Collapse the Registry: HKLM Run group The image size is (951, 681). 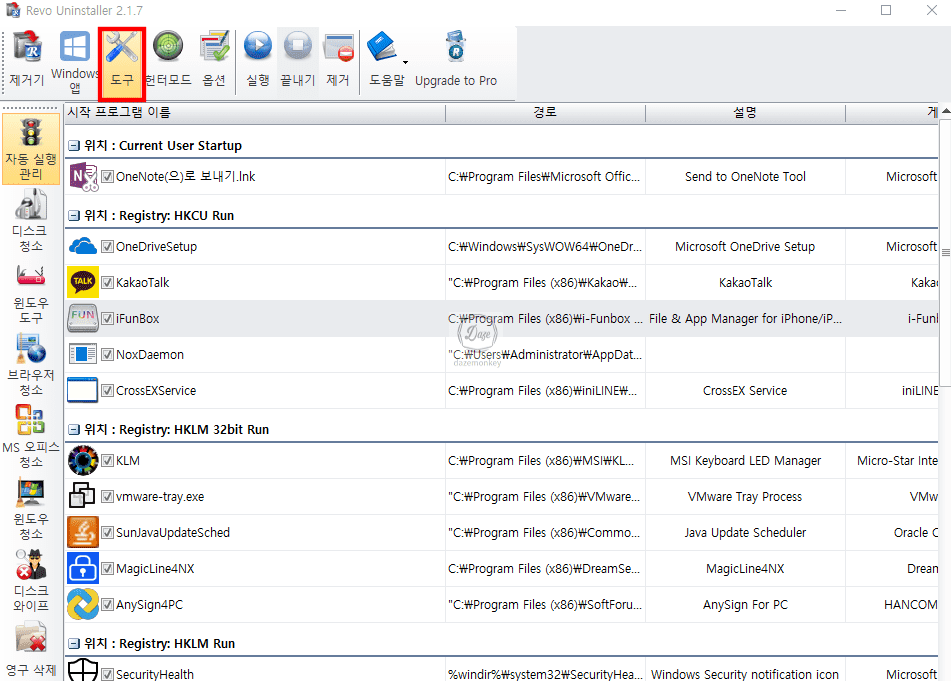point(73,643)
